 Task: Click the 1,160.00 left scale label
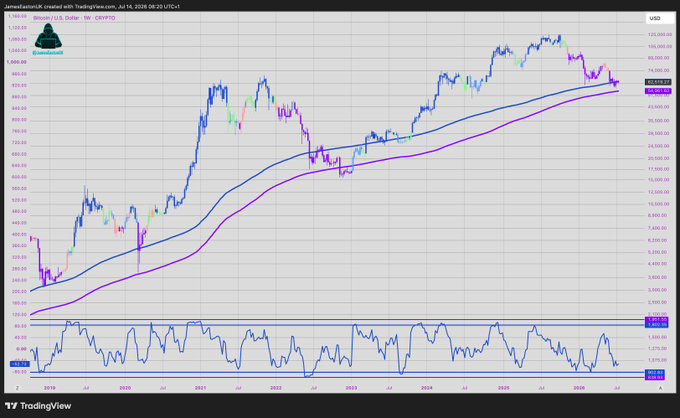tap(17, 16)
